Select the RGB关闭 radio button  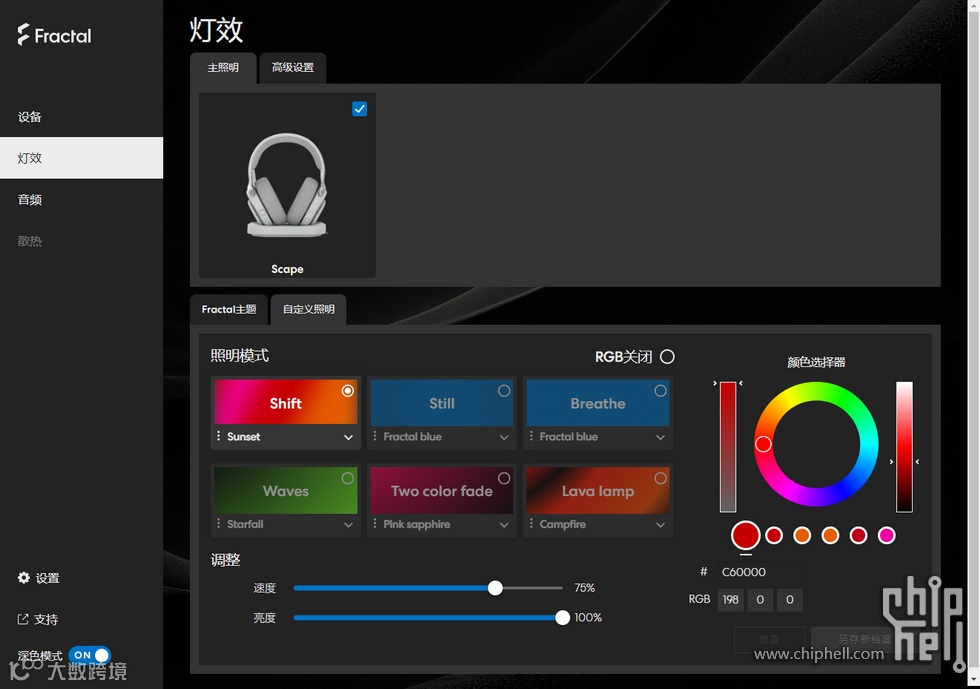pos(668,356)
